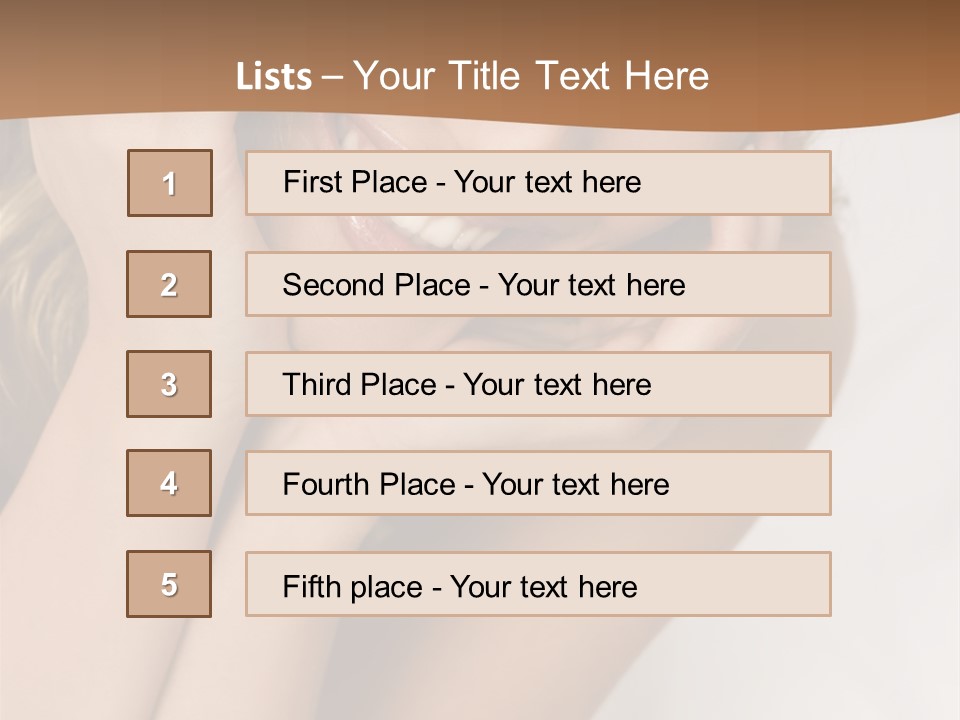Click the number 5 box
Viewport: 960px width, 720px height.
pyautogui.click(x=169, y=584)
